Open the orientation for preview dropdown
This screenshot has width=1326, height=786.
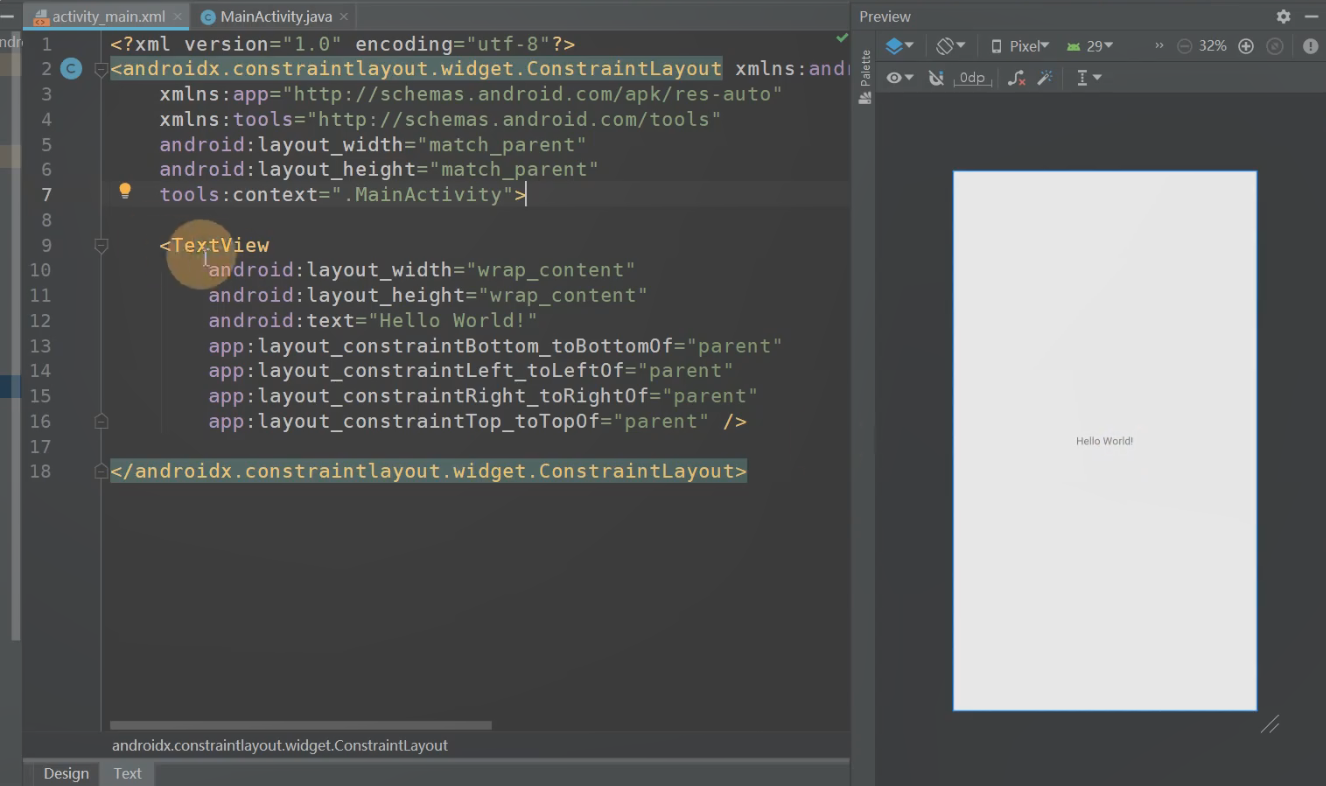(x=950, y=46)
